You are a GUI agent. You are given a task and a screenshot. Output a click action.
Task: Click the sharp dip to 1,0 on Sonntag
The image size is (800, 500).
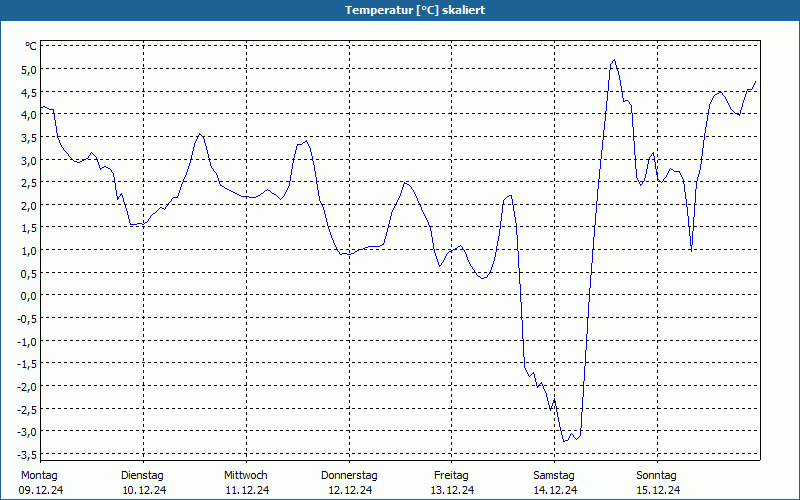pos(691,251)
